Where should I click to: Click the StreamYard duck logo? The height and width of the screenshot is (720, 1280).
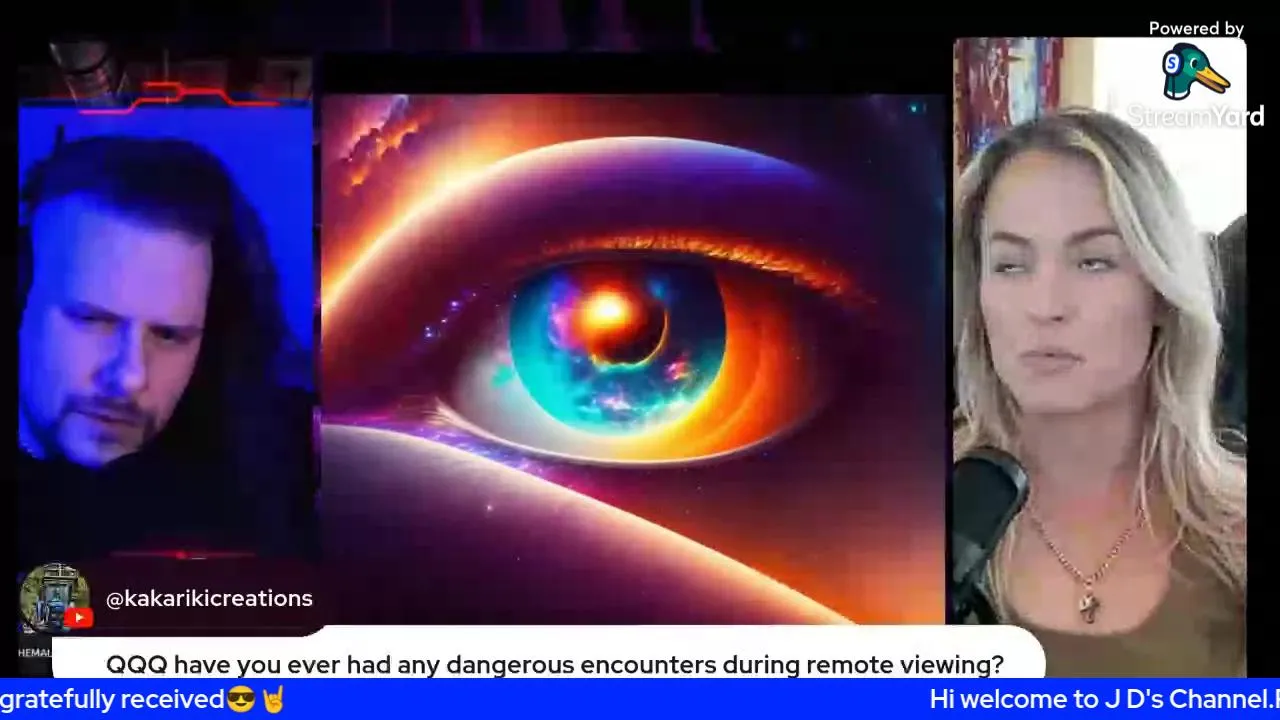coord(1195,71)
